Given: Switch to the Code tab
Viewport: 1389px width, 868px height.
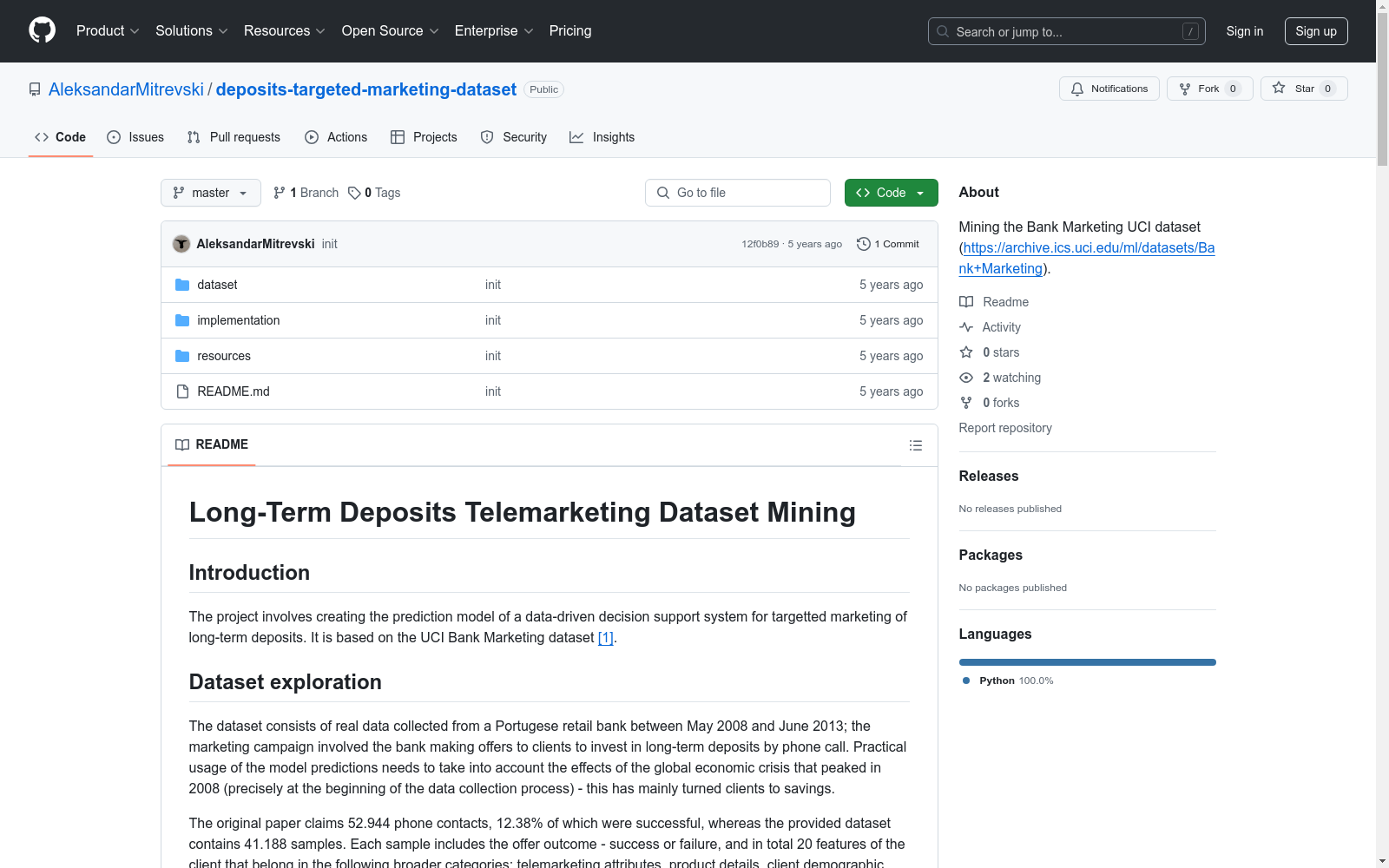Looking at the screenshot, I should coord(61,137).
